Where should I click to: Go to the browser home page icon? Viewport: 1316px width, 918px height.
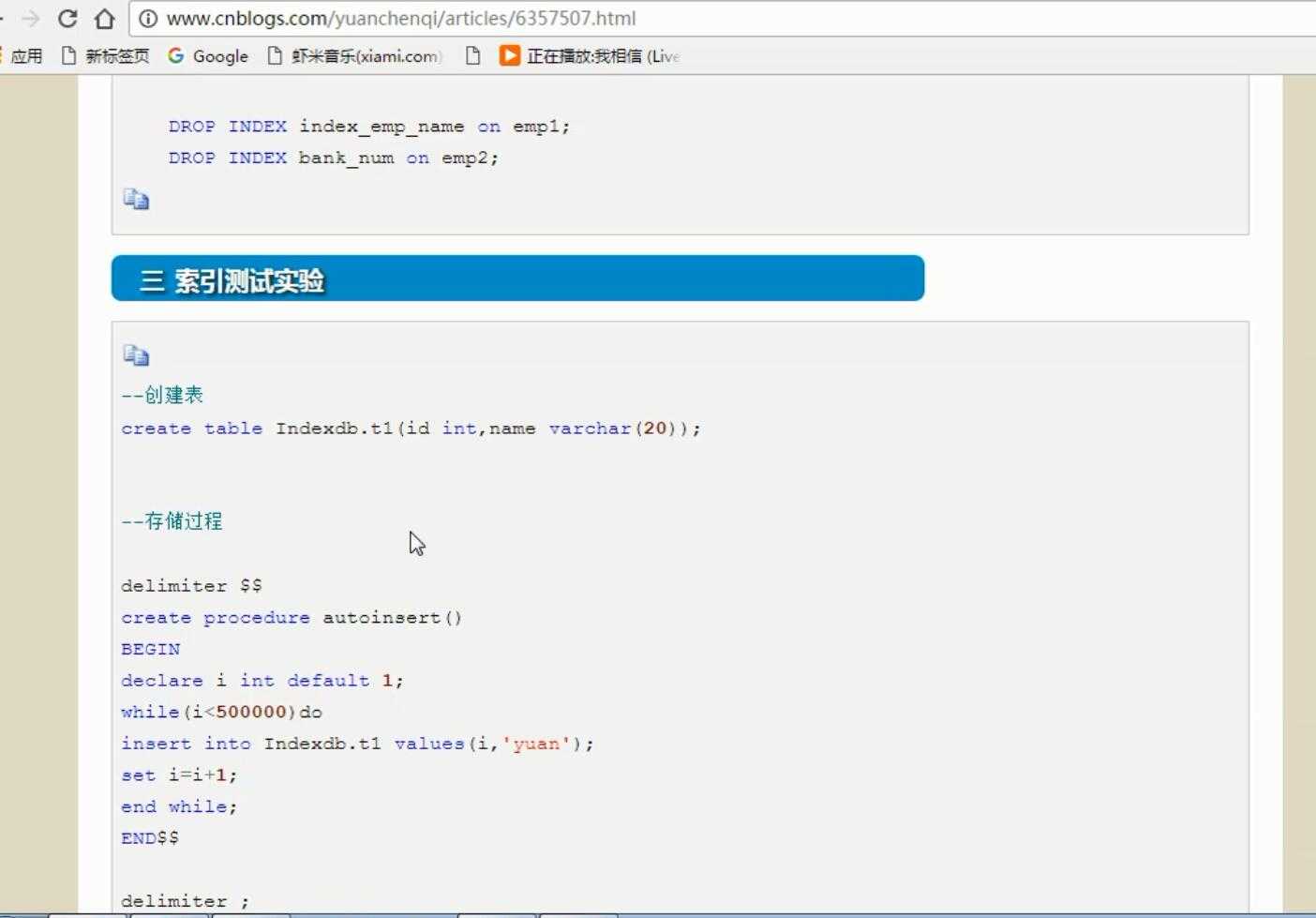(105, 19)
